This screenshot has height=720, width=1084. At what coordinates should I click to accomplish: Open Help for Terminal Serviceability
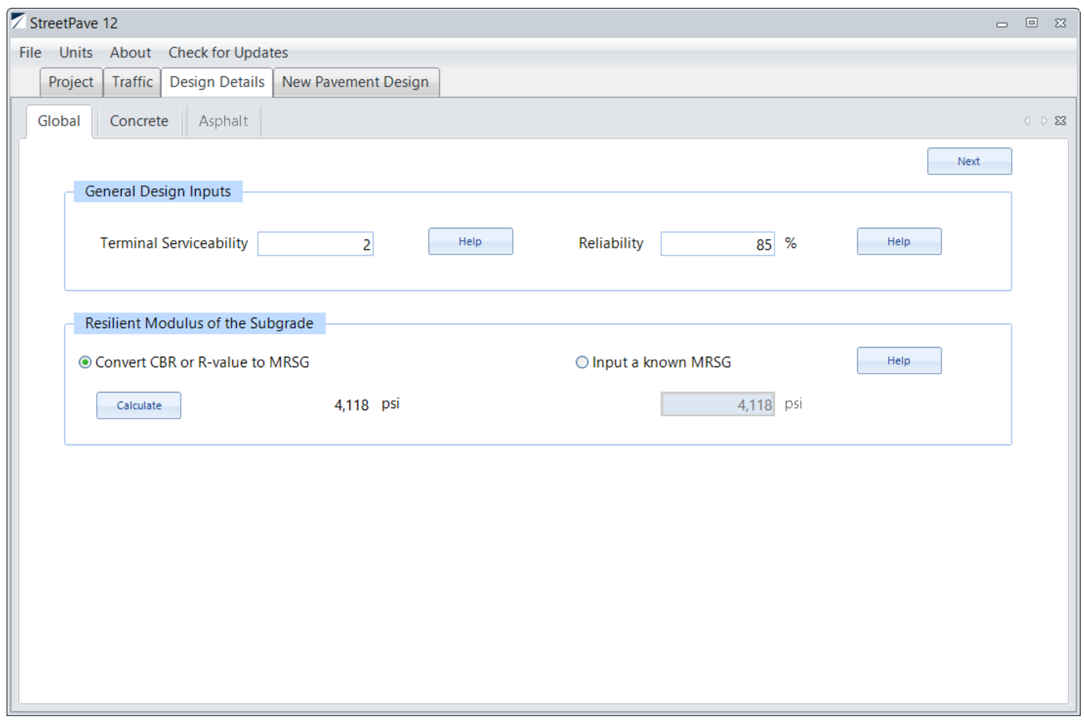click(x=470, y=242)
